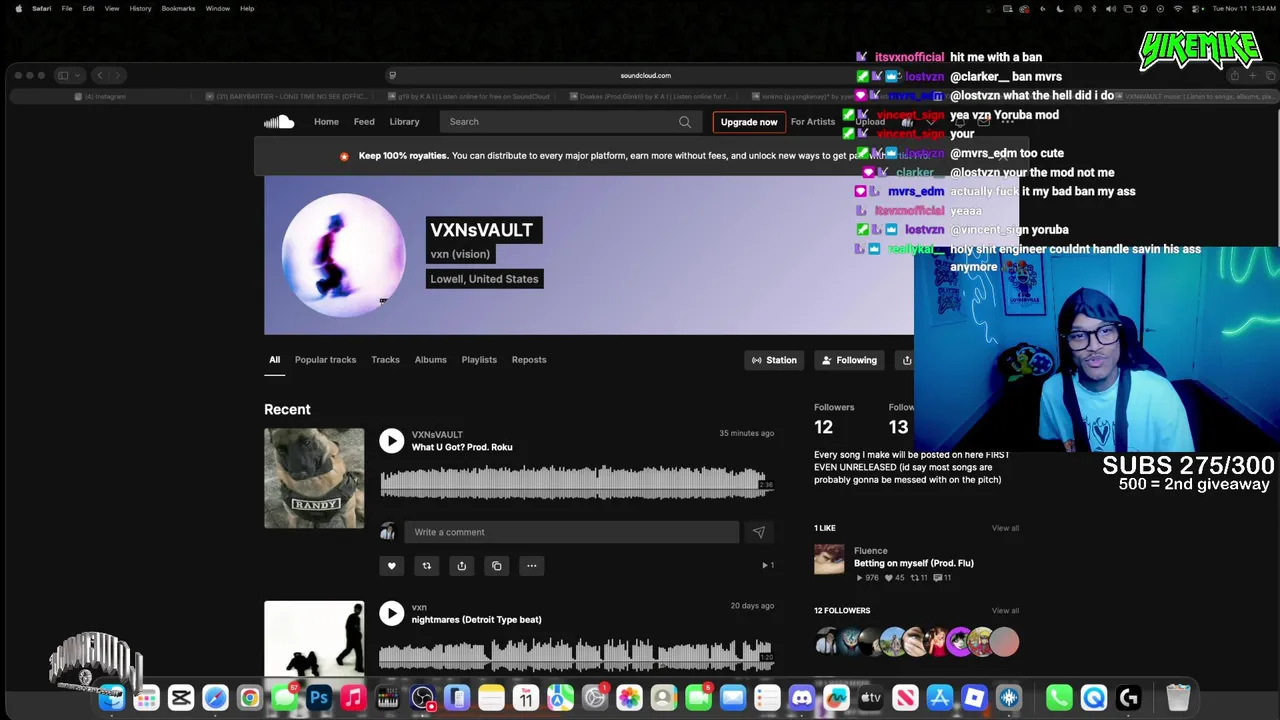
Task: Copy link of What U Got? track
Action: click(496, 566)
